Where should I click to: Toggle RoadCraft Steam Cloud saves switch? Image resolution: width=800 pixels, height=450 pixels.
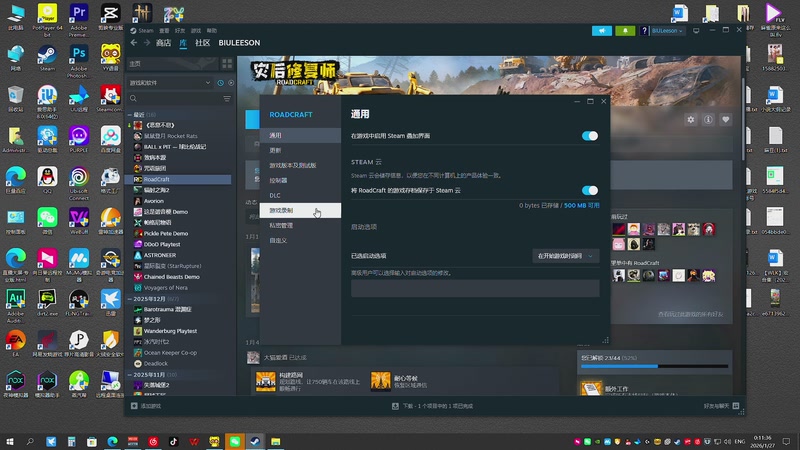[x=590, y=190]
